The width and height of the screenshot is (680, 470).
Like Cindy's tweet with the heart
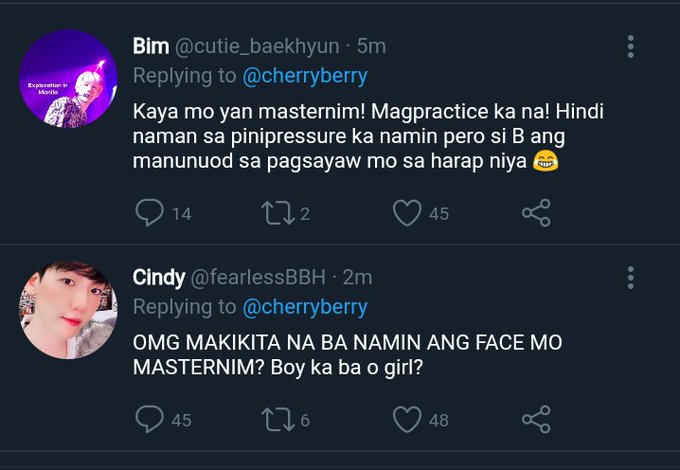click(406, 419)
